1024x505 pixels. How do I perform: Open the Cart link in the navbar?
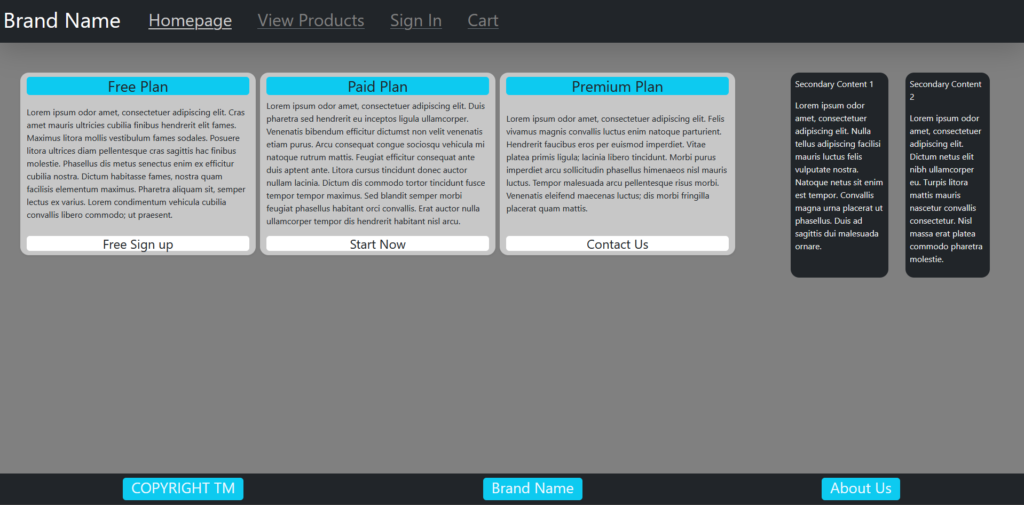(483, 21)
